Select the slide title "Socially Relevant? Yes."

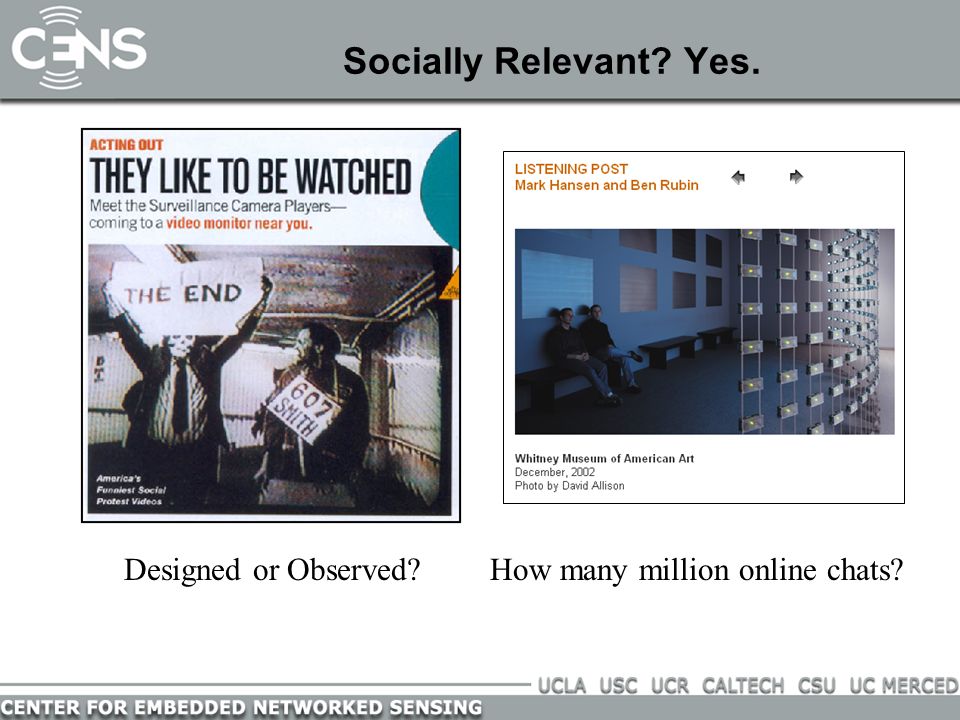click(551, 61)
